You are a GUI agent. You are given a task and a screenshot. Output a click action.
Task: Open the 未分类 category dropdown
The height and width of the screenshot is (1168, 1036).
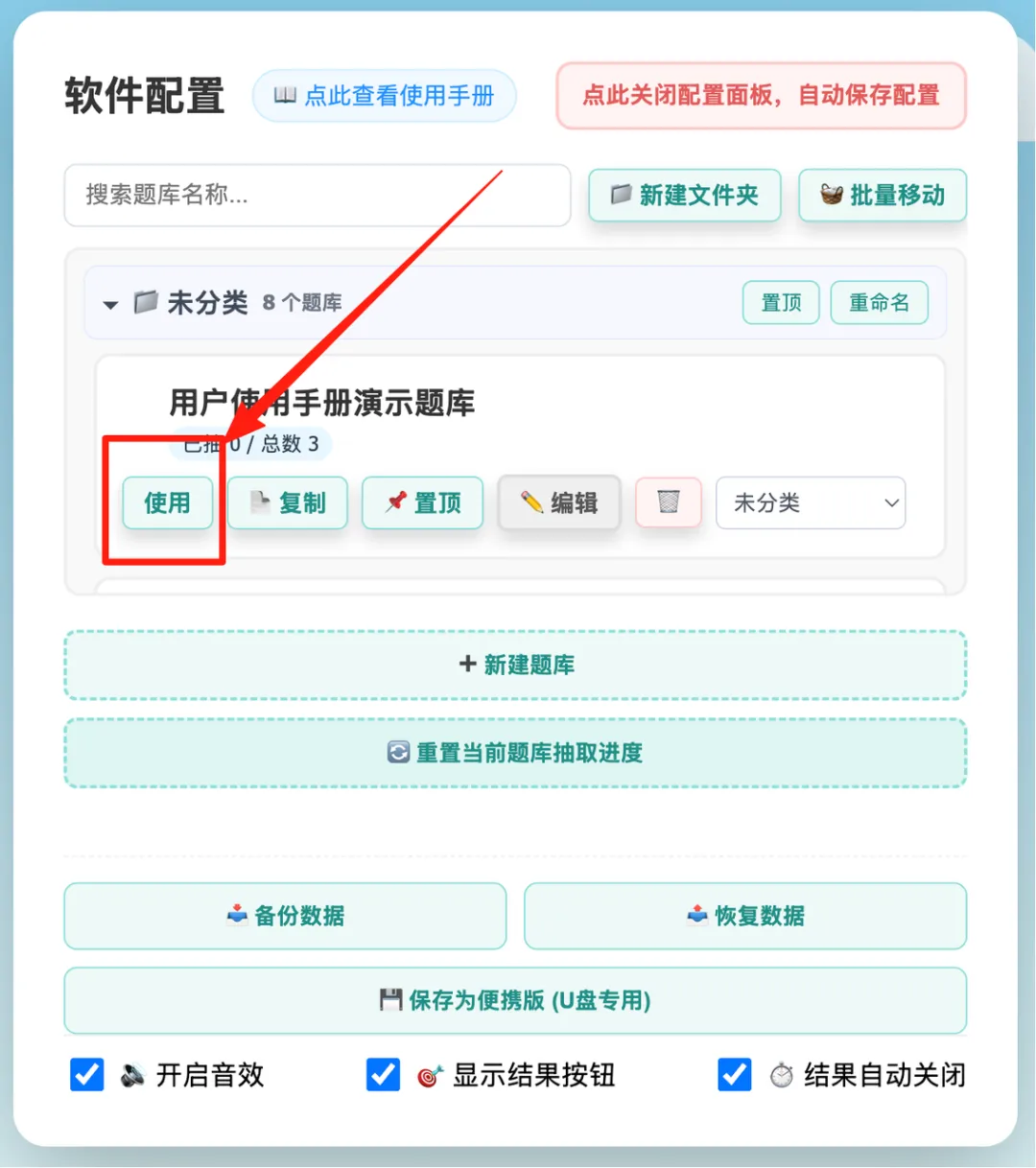(x=811, y=502)
